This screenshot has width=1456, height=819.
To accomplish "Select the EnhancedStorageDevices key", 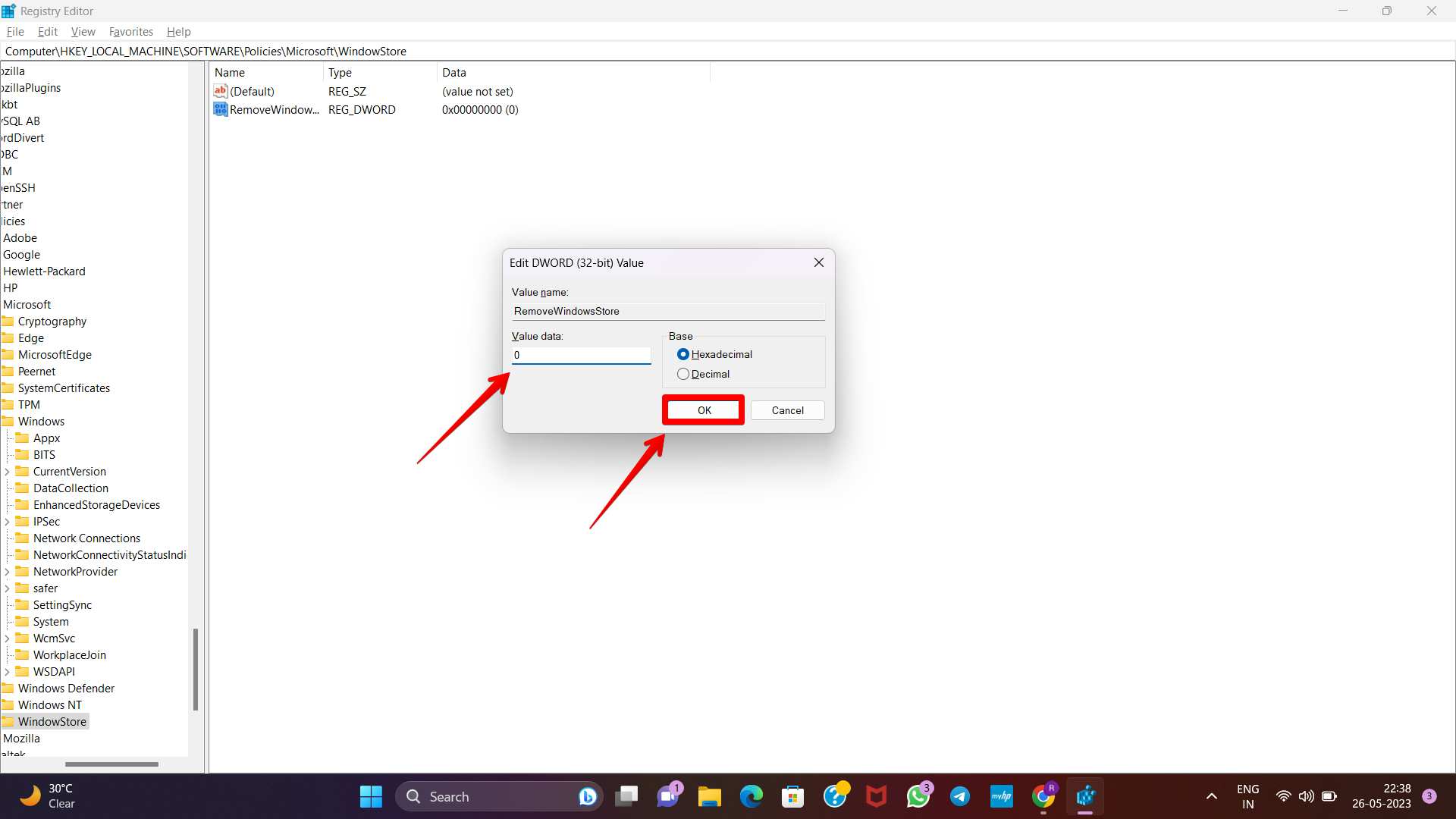I will (x=96, y=505).
